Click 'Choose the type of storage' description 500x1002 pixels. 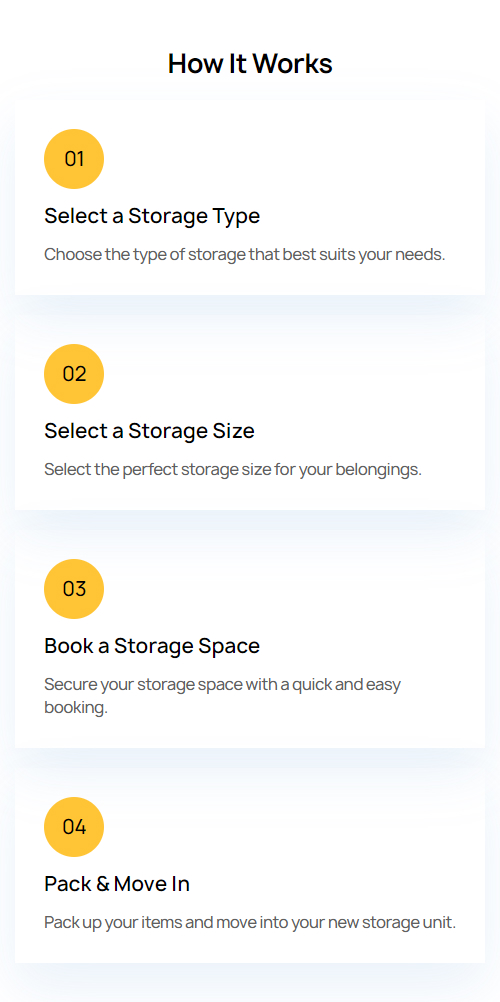[x=244, y=254]
